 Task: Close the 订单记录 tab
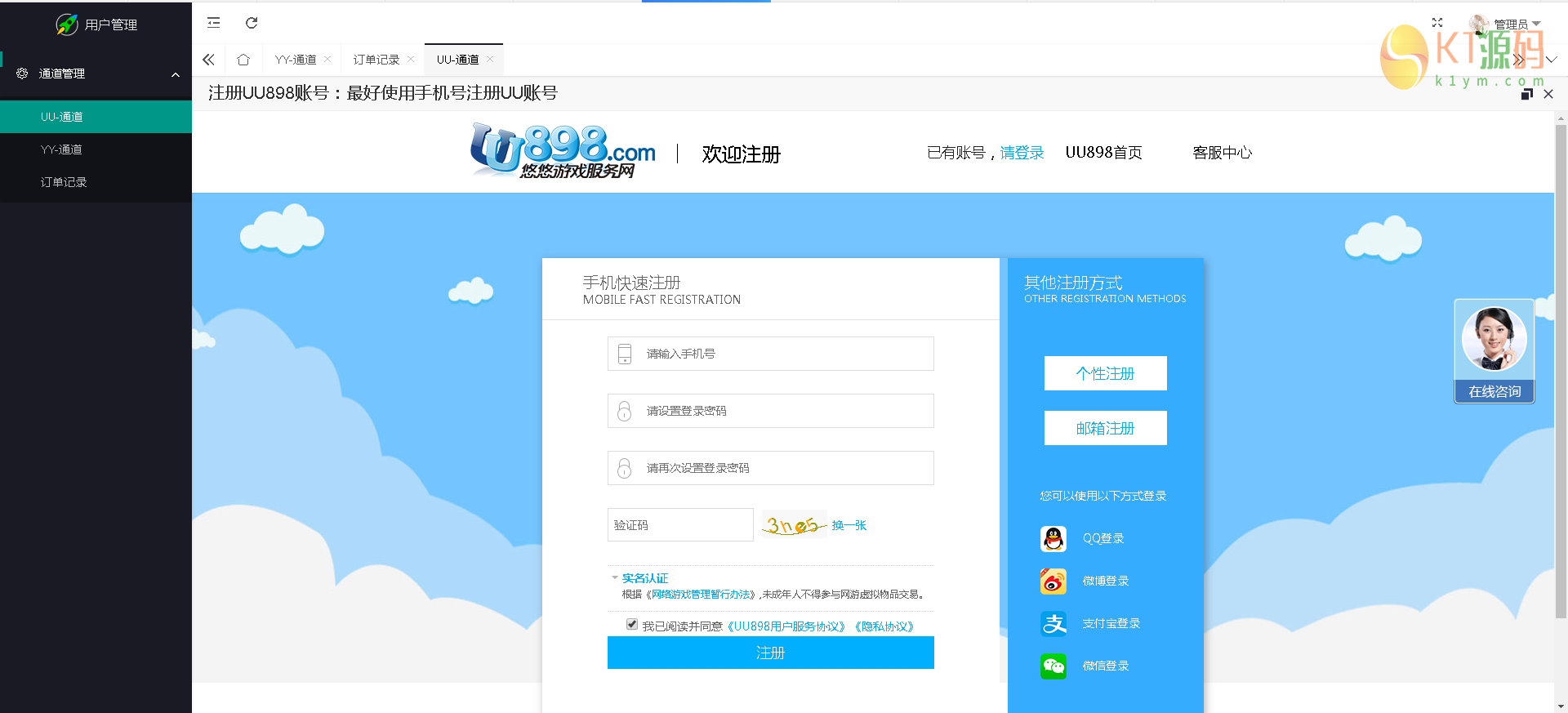tap(411, 59)
